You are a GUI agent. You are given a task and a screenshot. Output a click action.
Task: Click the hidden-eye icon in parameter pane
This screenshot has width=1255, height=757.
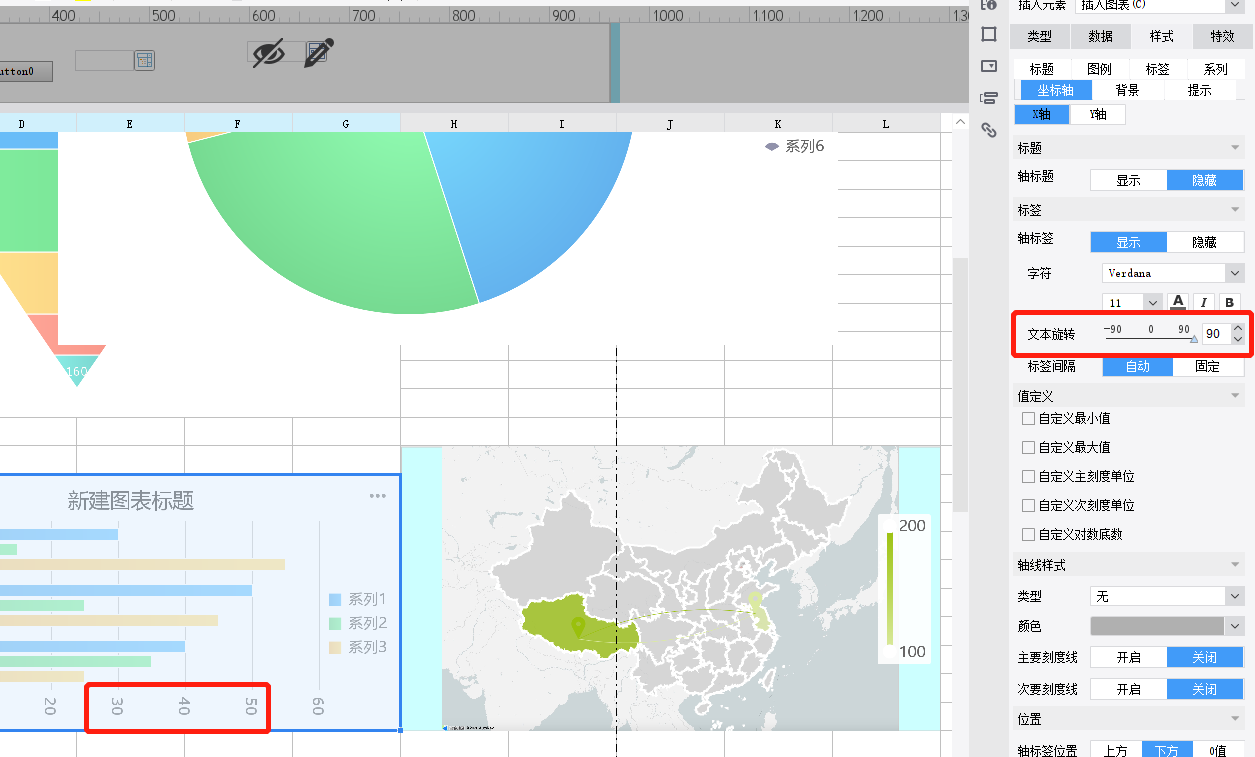pos(268,53)
